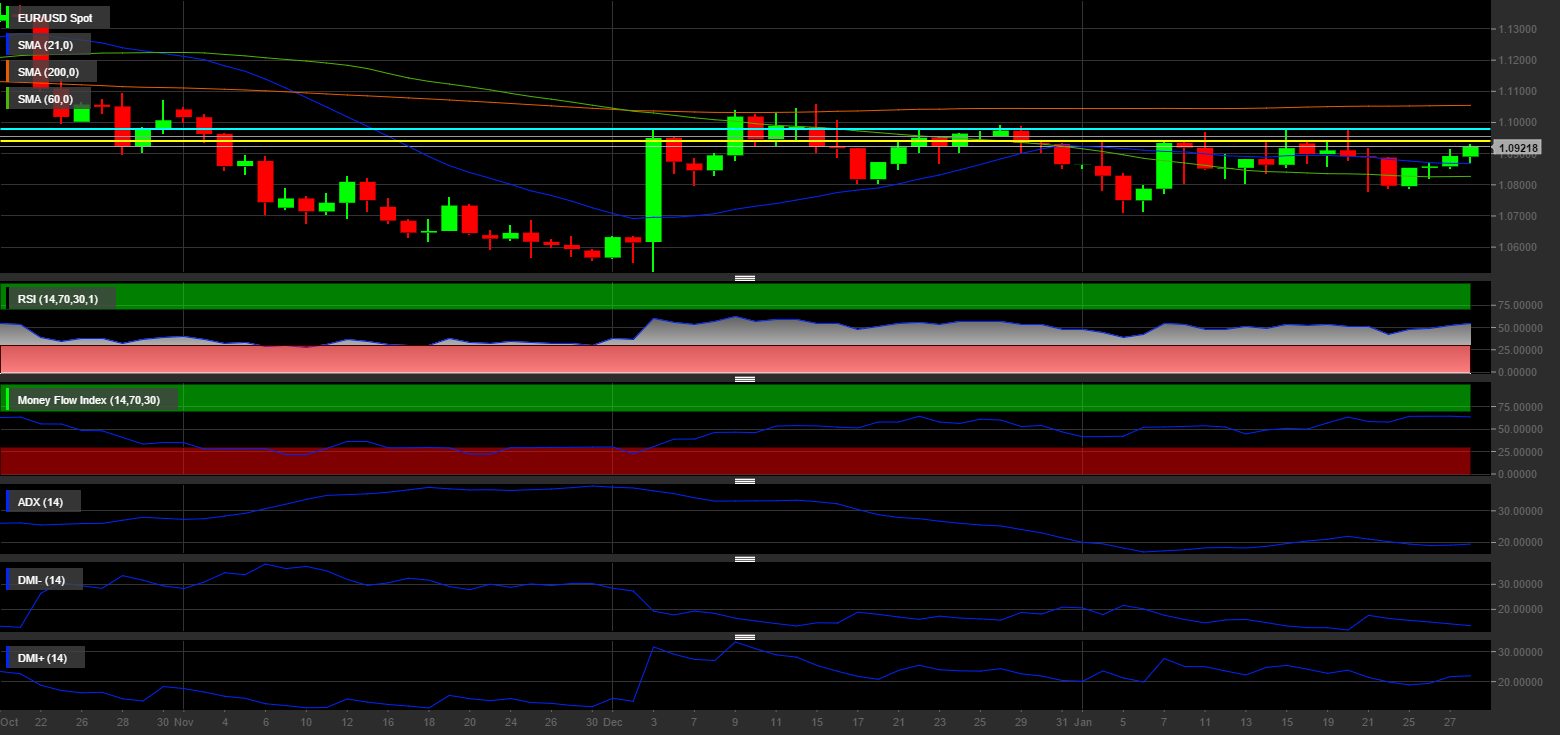The image size is (1560, 735).
Task: Click the green candlestick icon beside EUR/USD Spot
Action: (x=5, y=18)
